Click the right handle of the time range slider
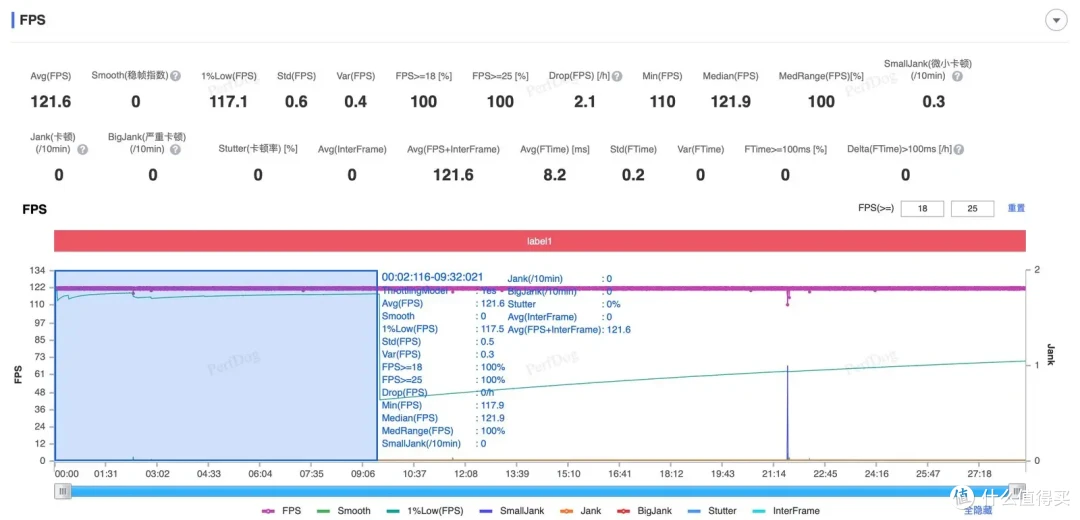This screenshot has height=520, width=1080. 1015,491
